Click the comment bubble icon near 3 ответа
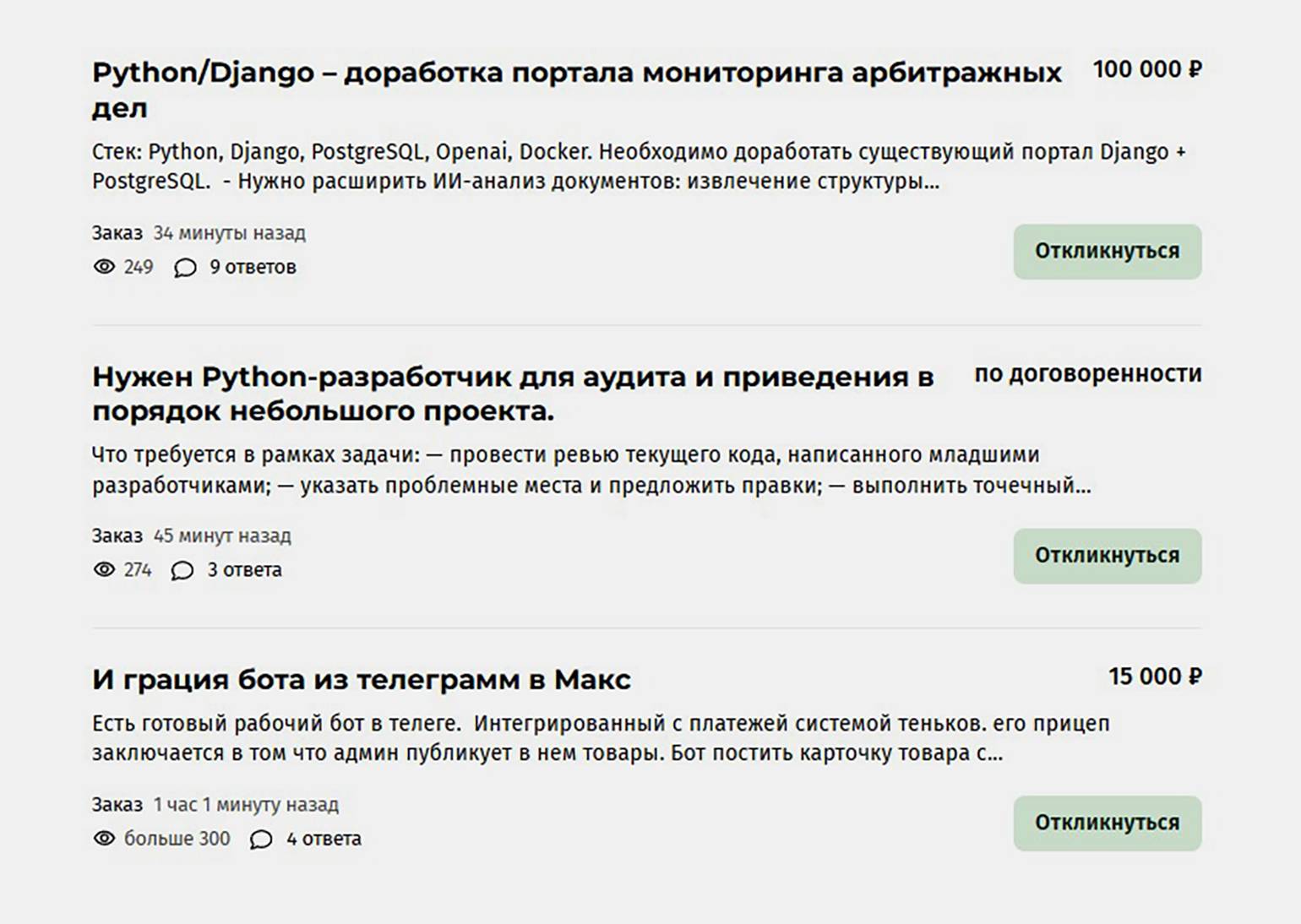The image size is (1301, 924). click(182, 571)
